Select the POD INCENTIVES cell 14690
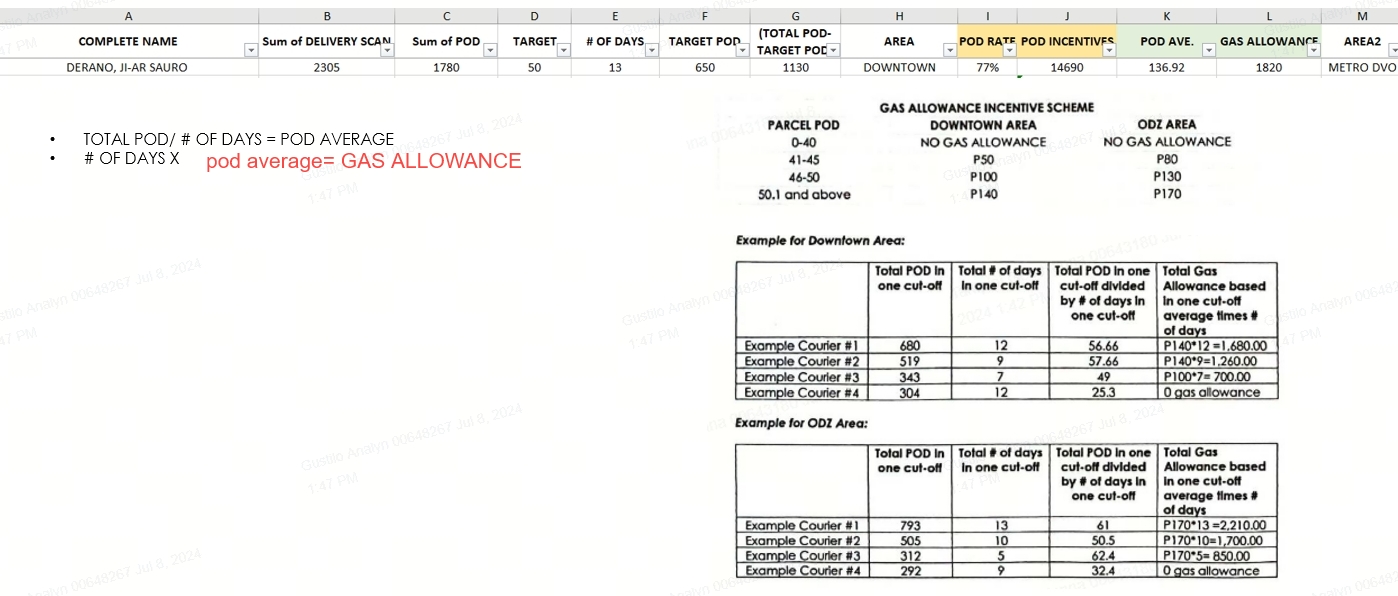This screenshot has height=596, width=1398. pyautogui.click(x=1067, y=67)
